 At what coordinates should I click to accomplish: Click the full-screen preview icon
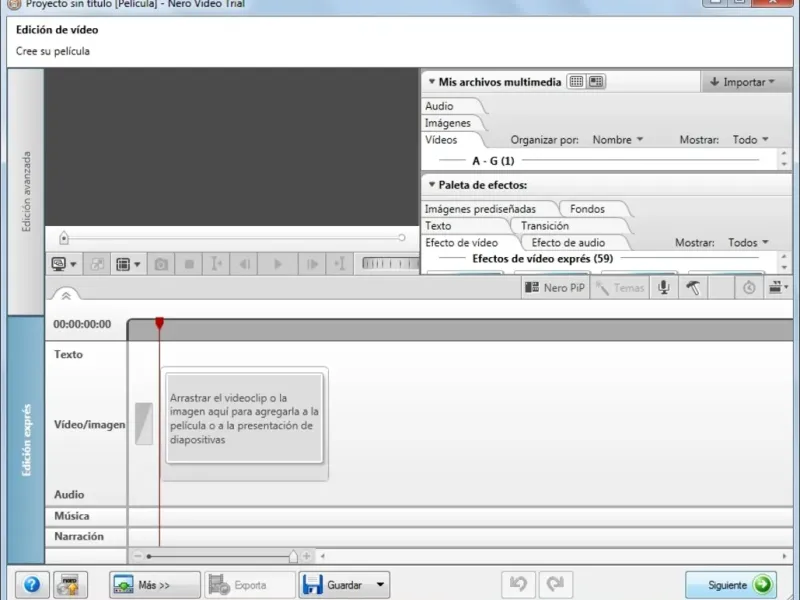97,264
